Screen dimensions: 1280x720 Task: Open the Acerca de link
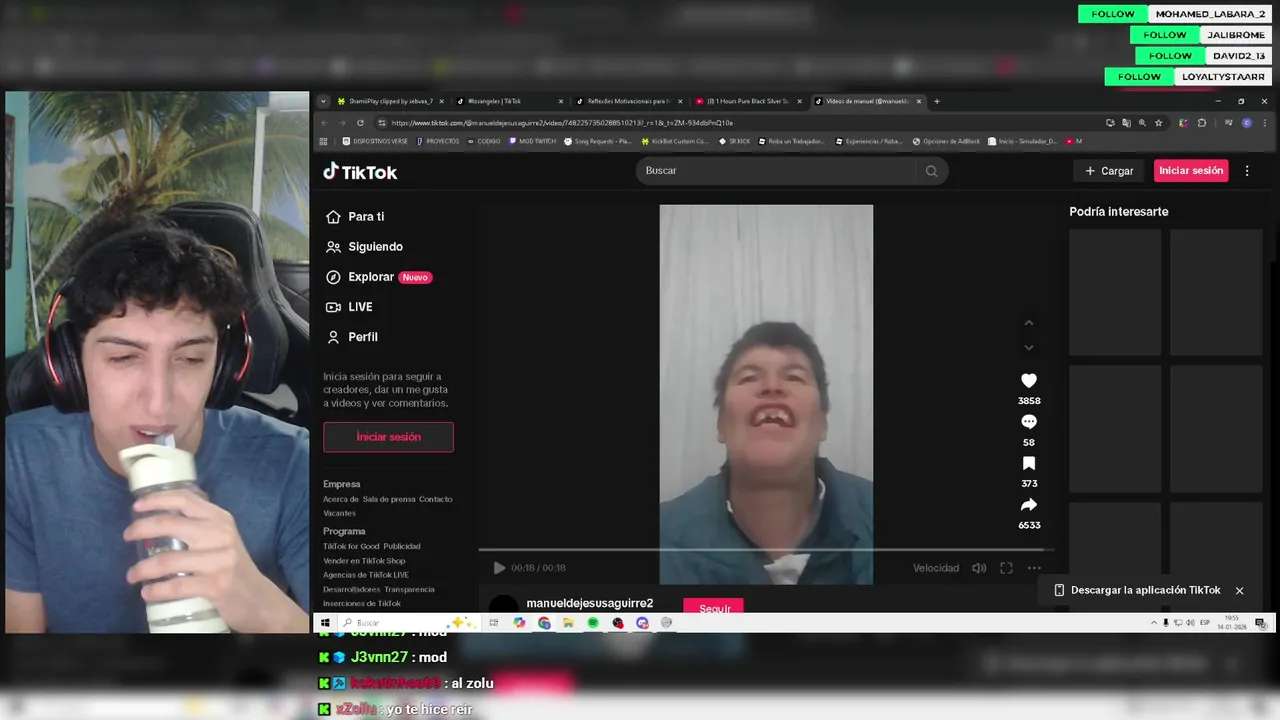click(341, 499)
